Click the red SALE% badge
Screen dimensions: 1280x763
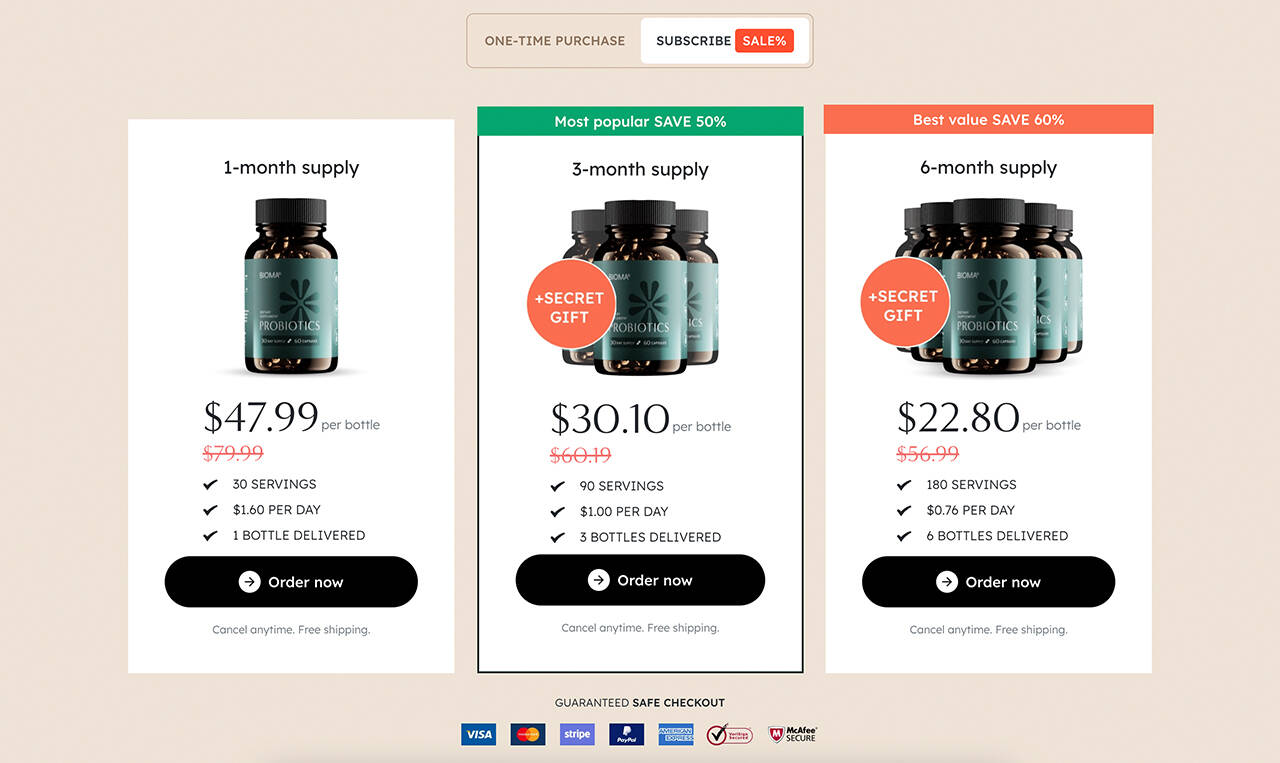(764, 41)
